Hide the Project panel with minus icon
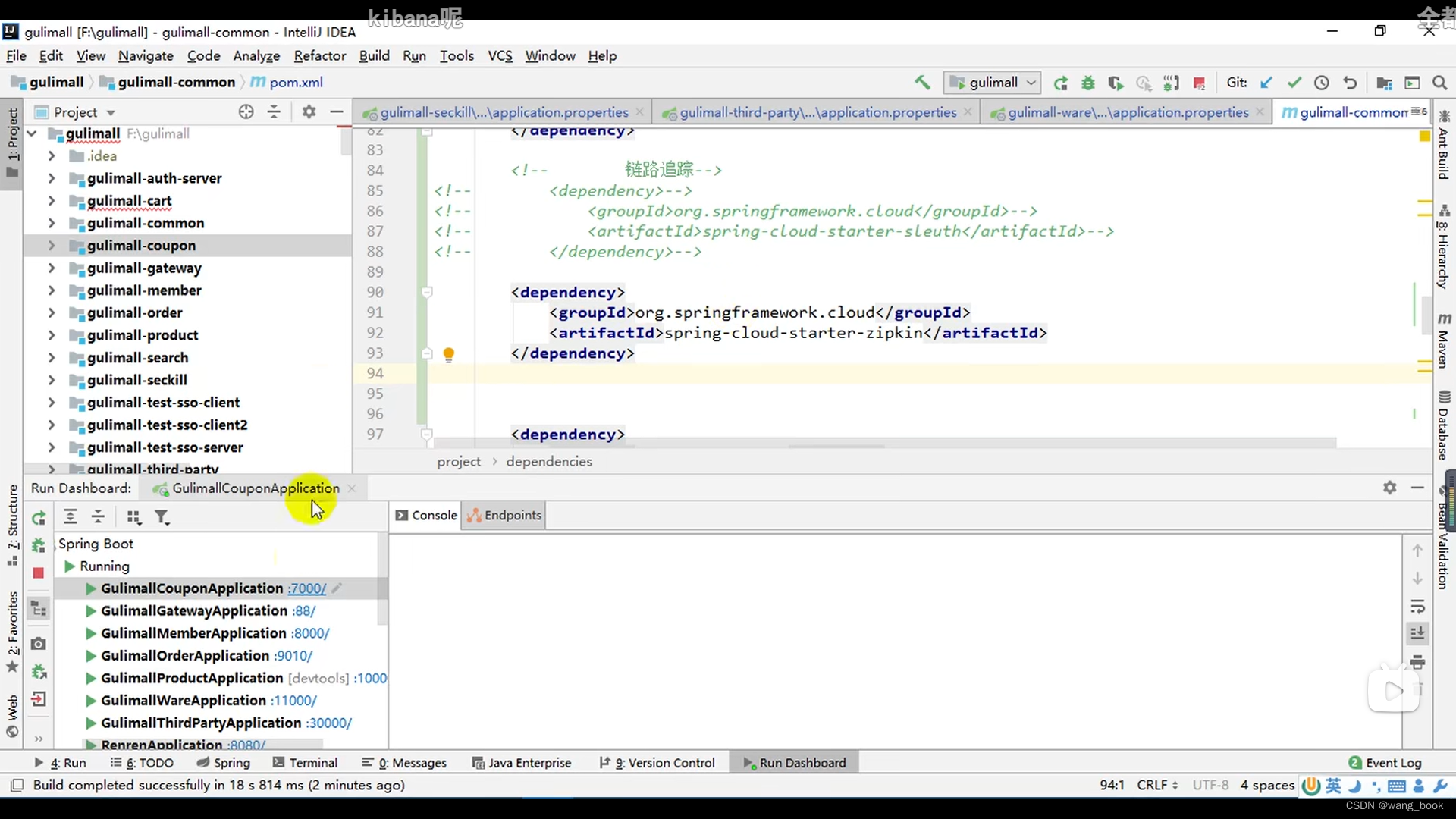 click(x=337, y=112)
